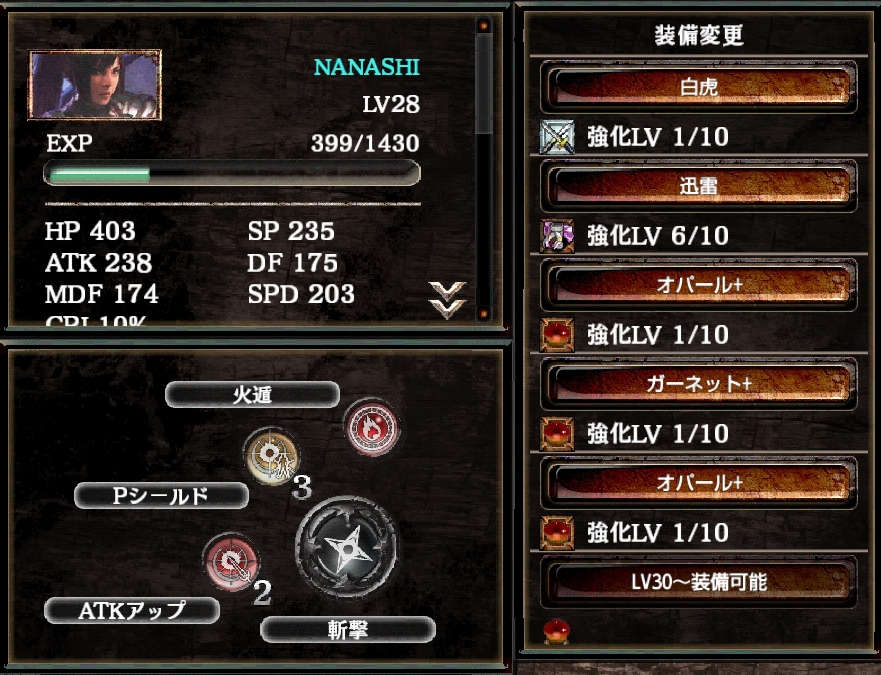Image resolution: width=881 pixels, height=675 pixels.
Task: Click the LV30～装備可能 locked slot
Action: 698,582
